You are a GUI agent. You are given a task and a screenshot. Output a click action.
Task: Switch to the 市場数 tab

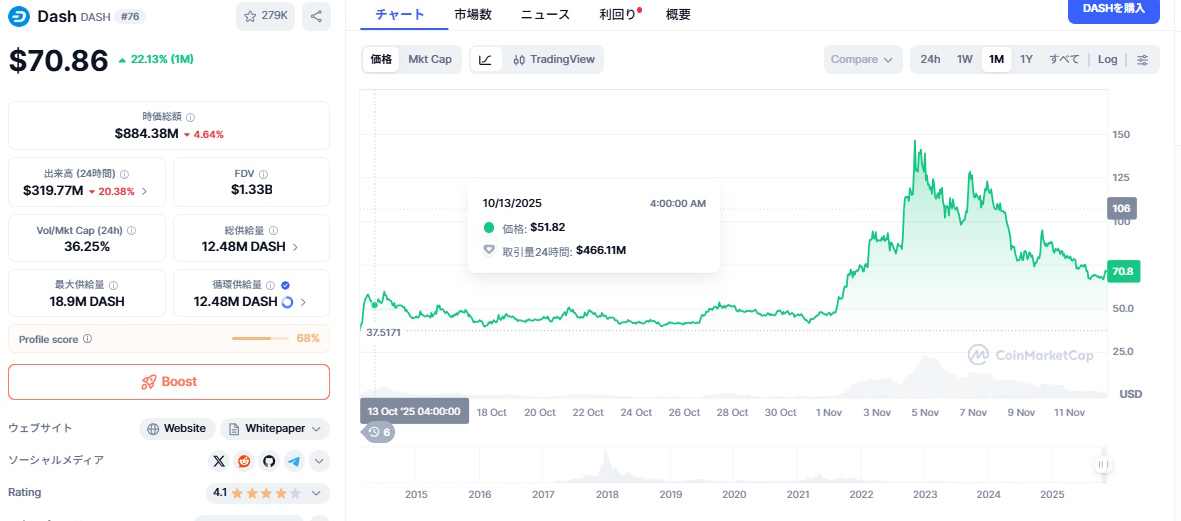click(472, 15)
